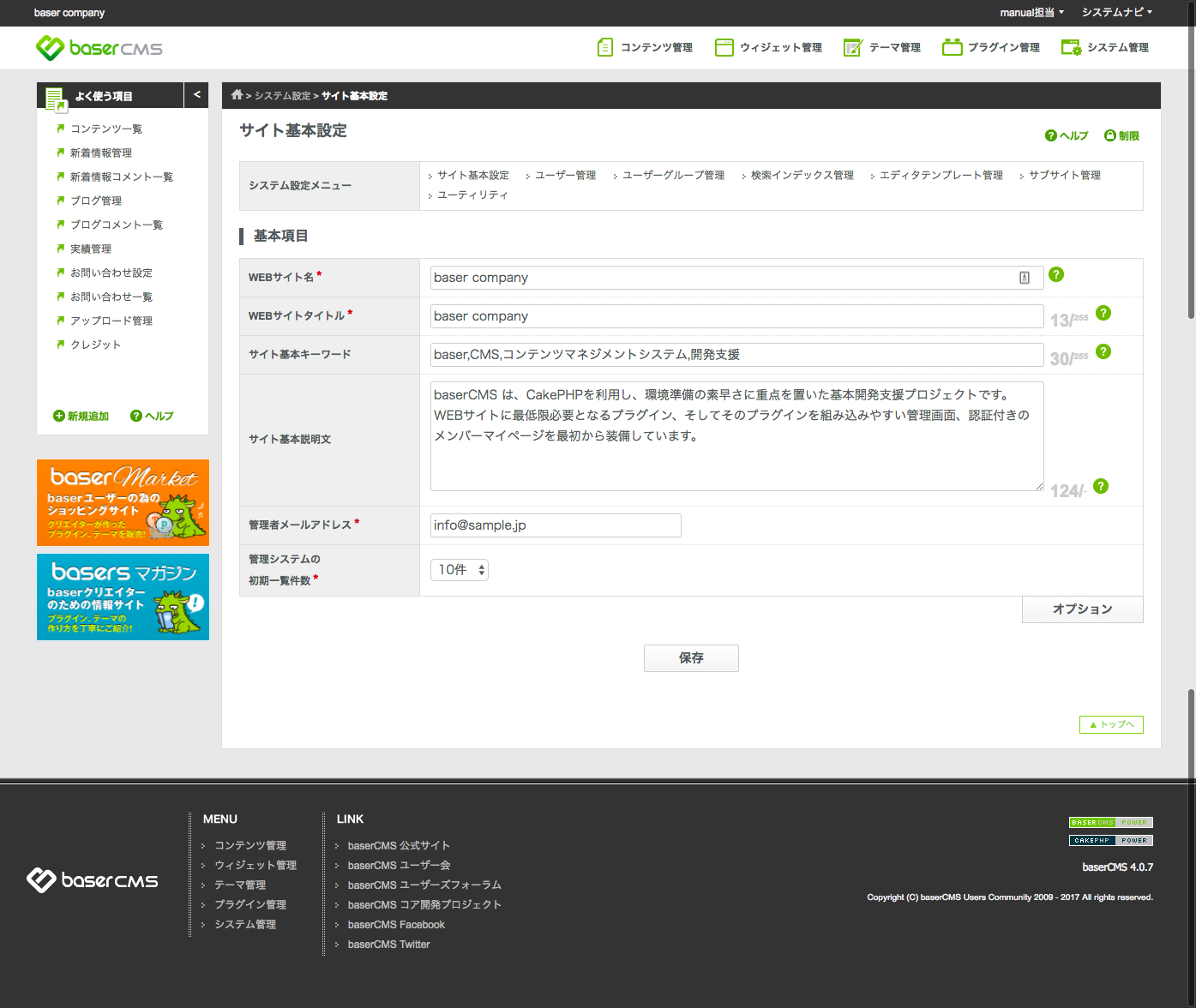Click help icon beside サイト基本キーワード field
Image resolution: width=1196 pixels, height=1008 pixels.
coord(1103,351)
